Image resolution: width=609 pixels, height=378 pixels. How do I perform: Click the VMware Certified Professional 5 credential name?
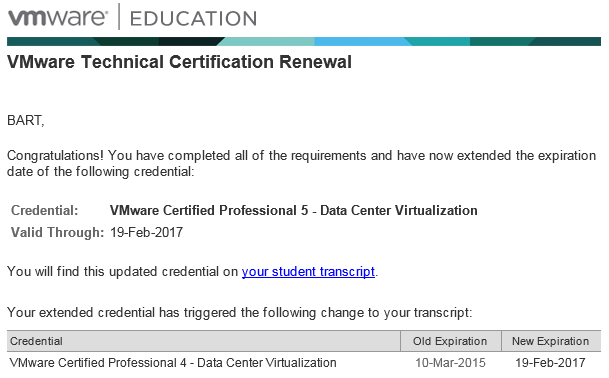tap(294, 211)
